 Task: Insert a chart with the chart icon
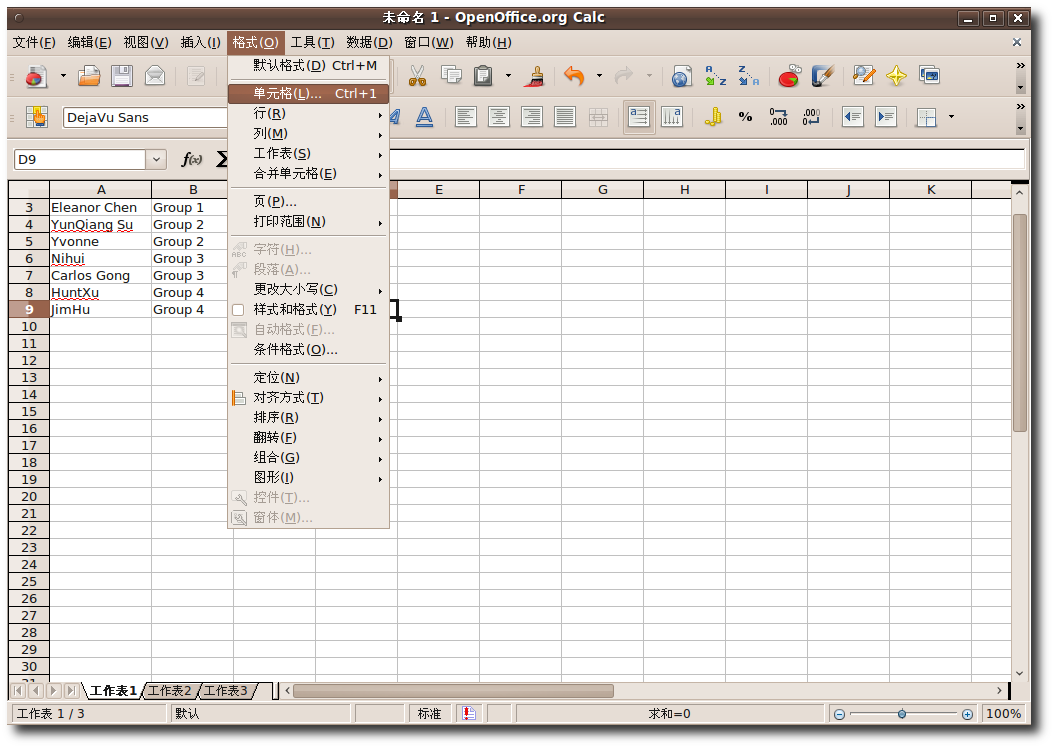[789, 76]
